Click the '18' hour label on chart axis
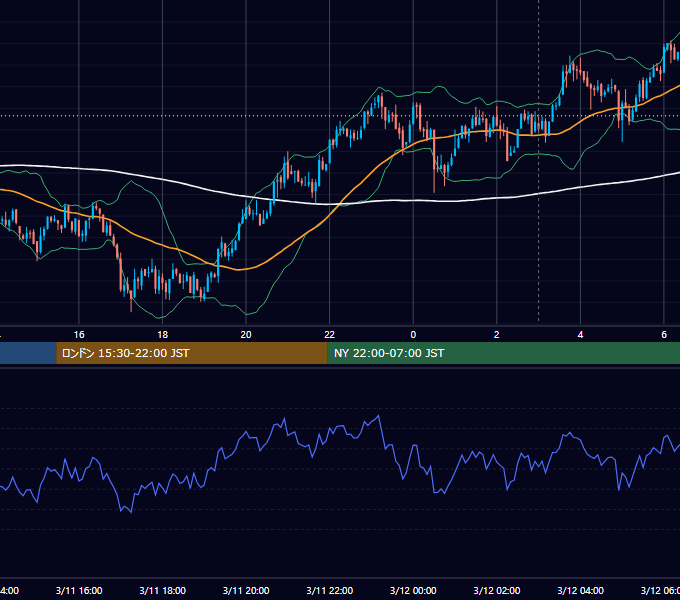 point(162,335)
